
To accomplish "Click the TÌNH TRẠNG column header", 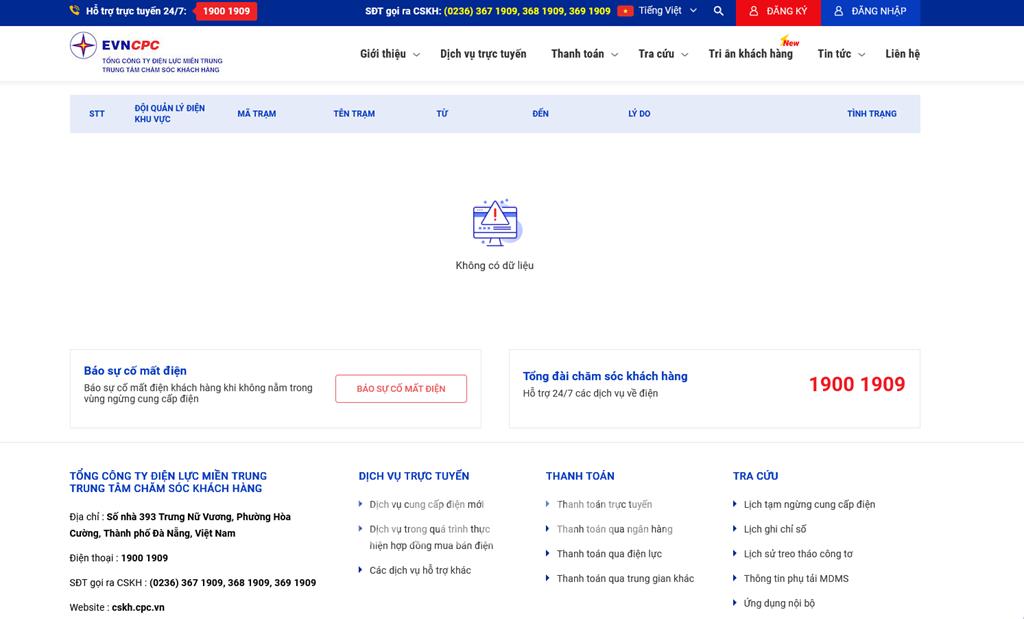I will point(871,114).
